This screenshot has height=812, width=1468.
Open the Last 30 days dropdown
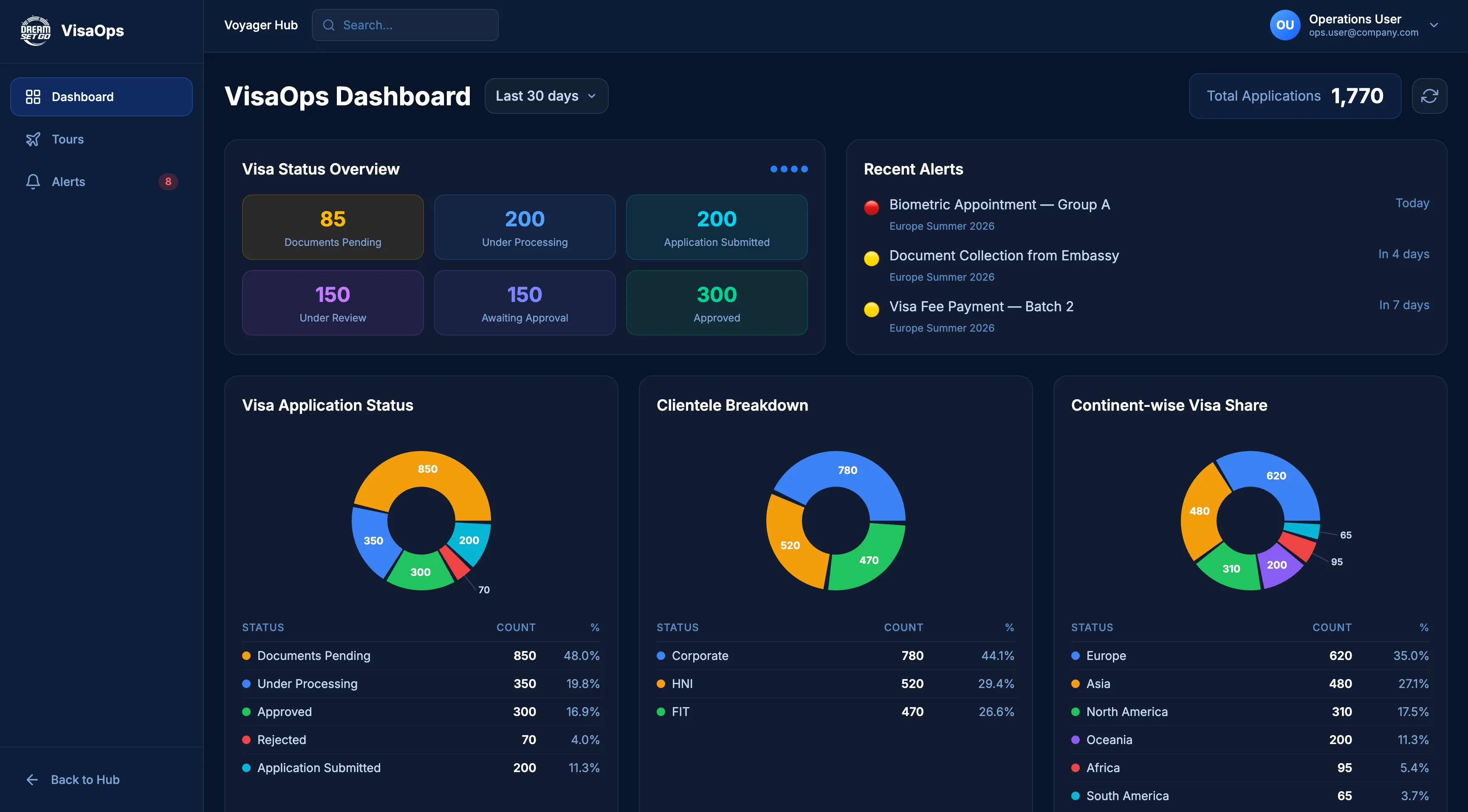545,96
